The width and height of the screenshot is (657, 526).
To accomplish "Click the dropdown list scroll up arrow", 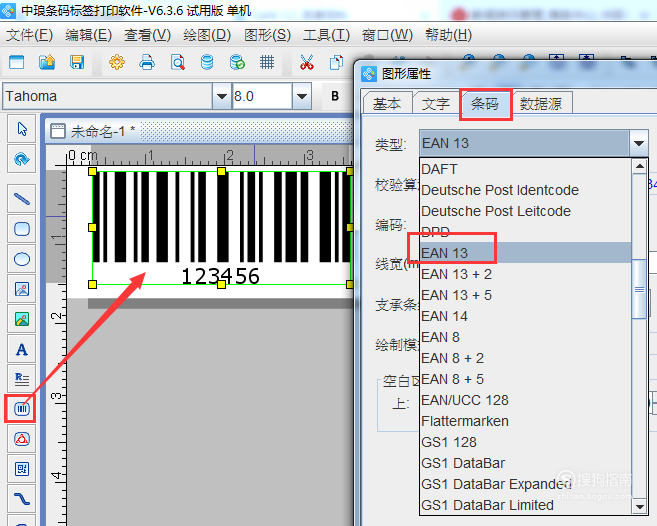I will coord(639,166).
